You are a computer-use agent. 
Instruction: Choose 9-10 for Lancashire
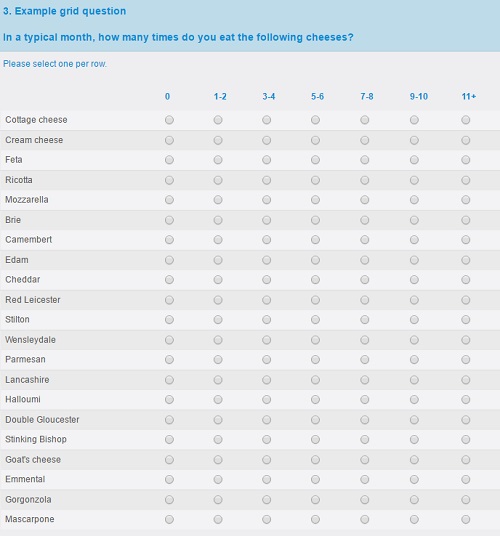[x=414, y=380]
